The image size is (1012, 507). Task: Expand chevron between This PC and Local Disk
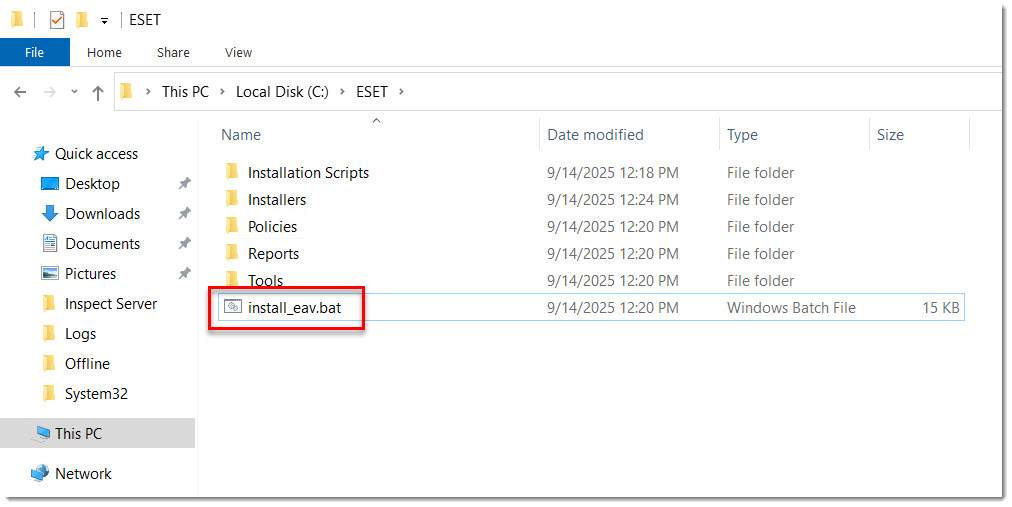click(222, 92)
